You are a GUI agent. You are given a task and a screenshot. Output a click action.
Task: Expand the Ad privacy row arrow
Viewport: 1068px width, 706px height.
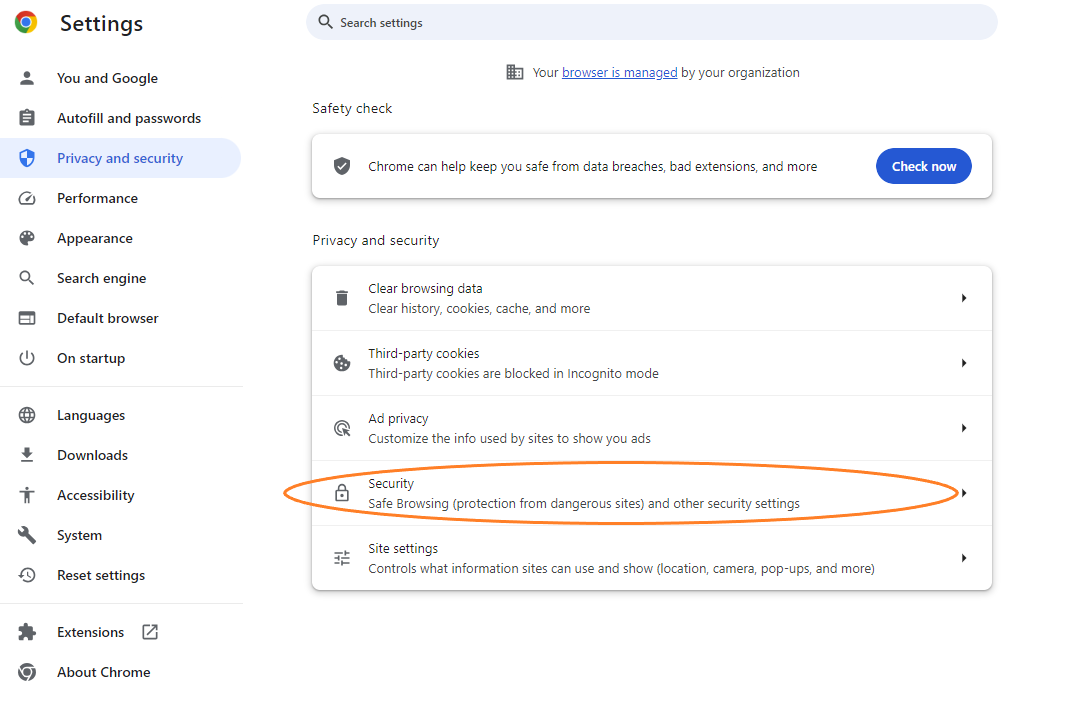[x=964, y=428]
